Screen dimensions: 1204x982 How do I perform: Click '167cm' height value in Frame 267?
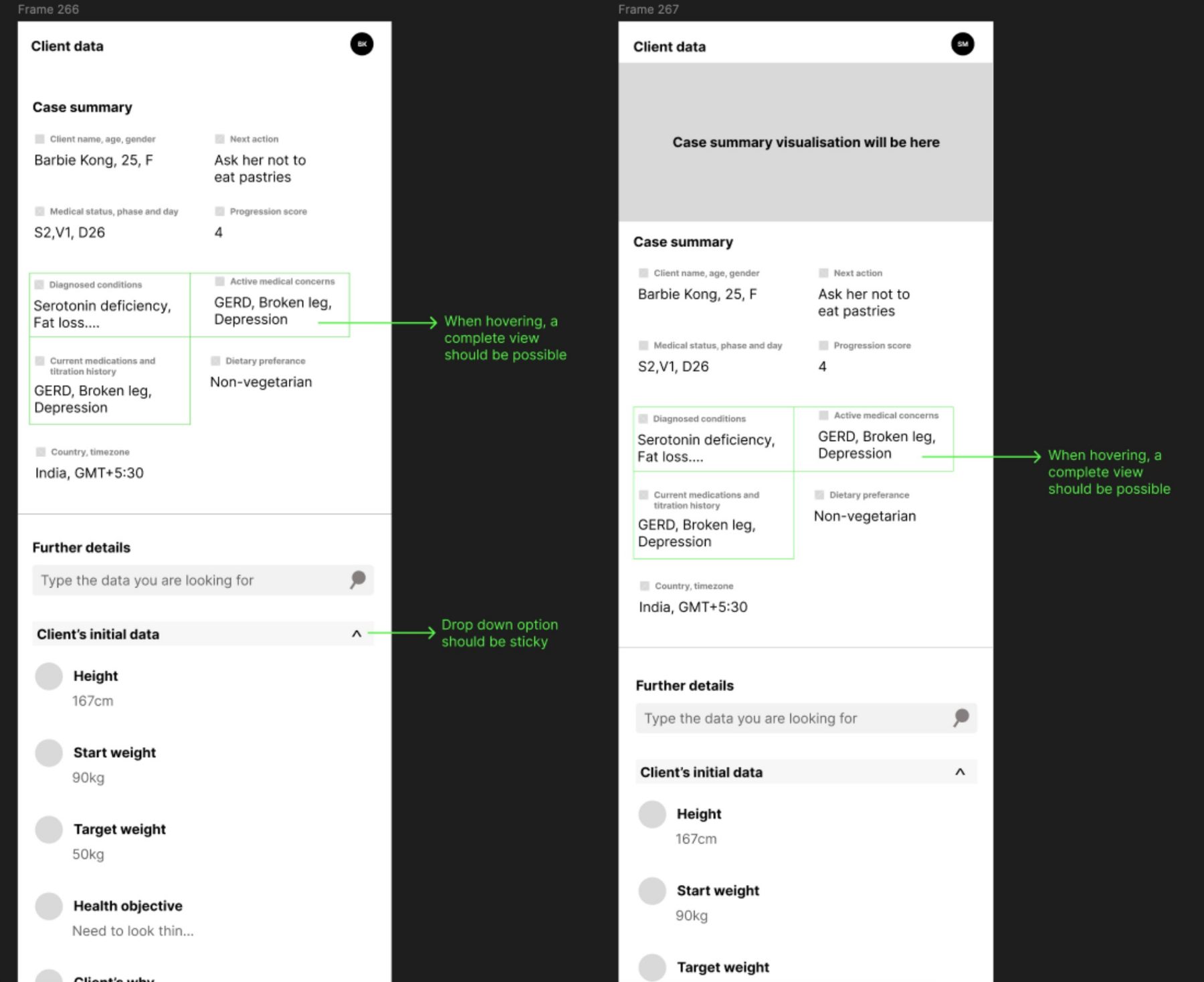[x=696, y=839]
